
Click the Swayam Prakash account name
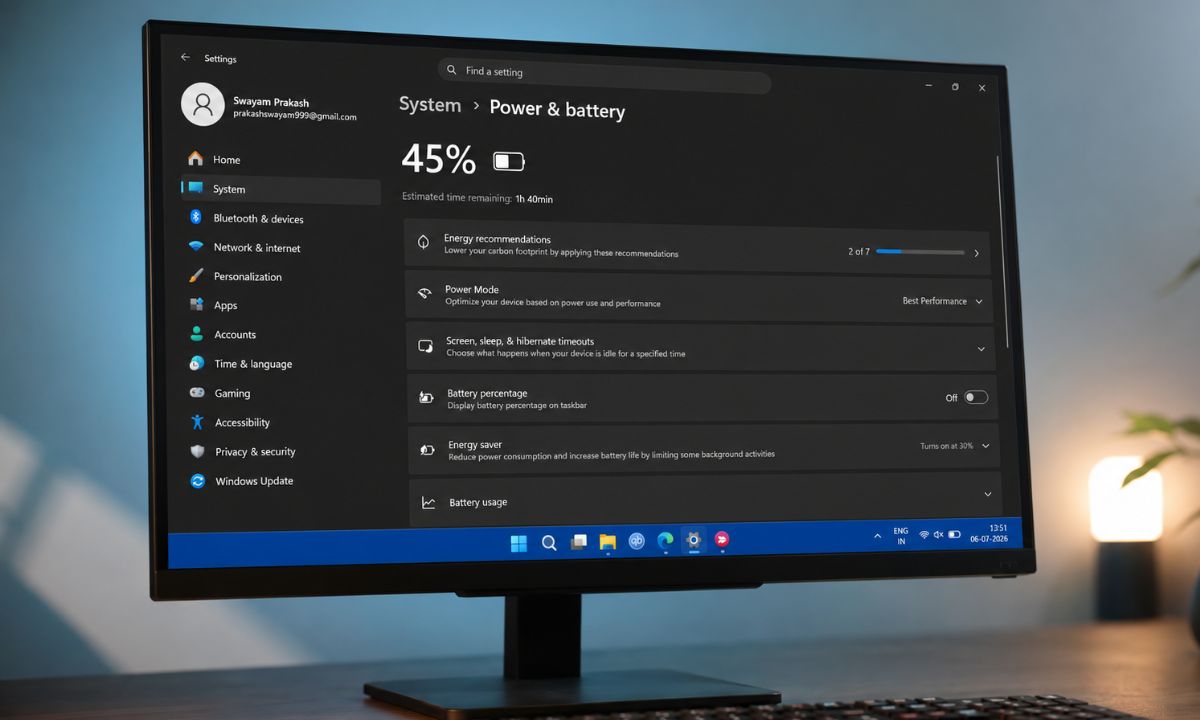[269, 102]
